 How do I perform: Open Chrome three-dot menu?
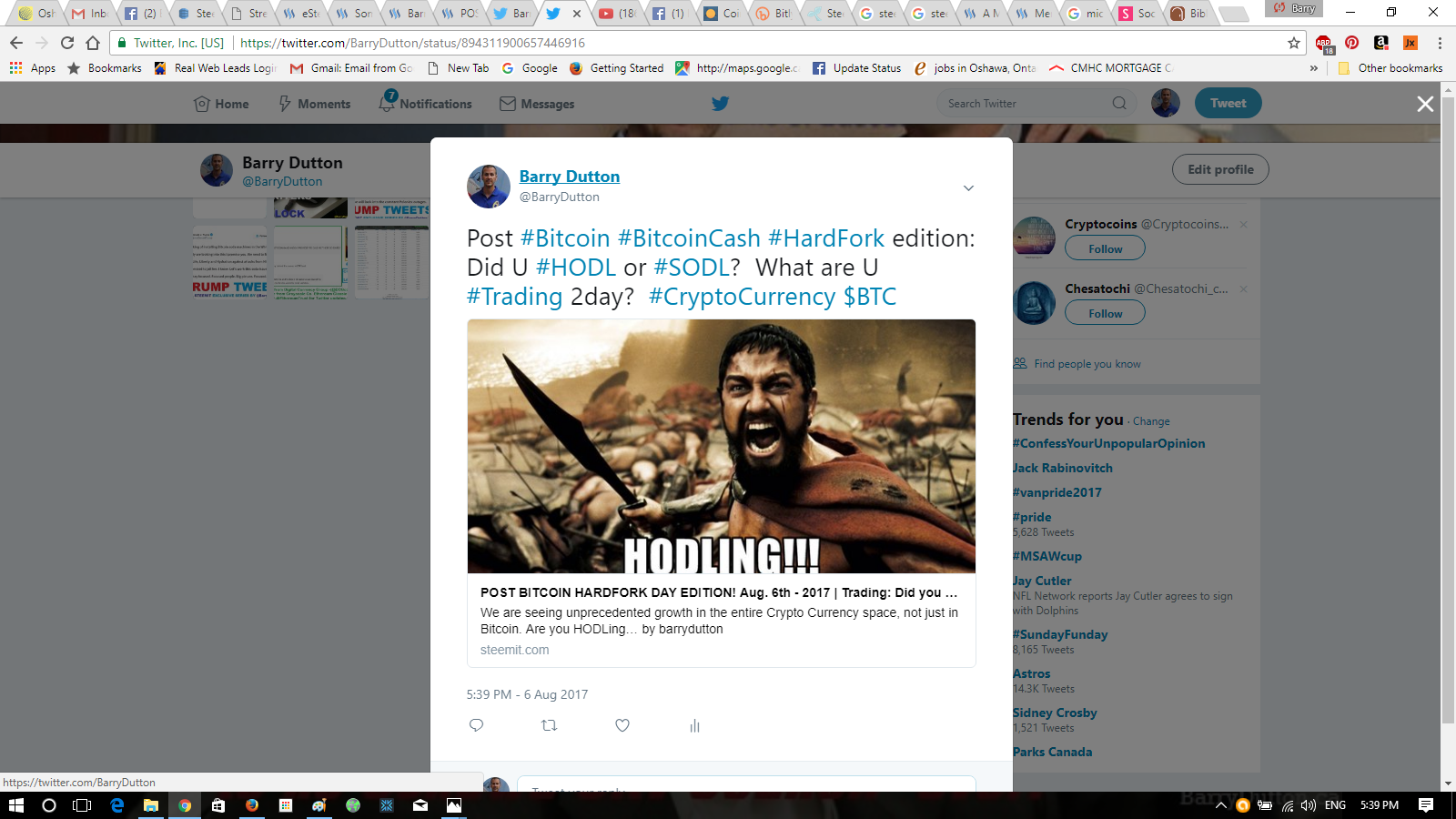(1440, 43)
